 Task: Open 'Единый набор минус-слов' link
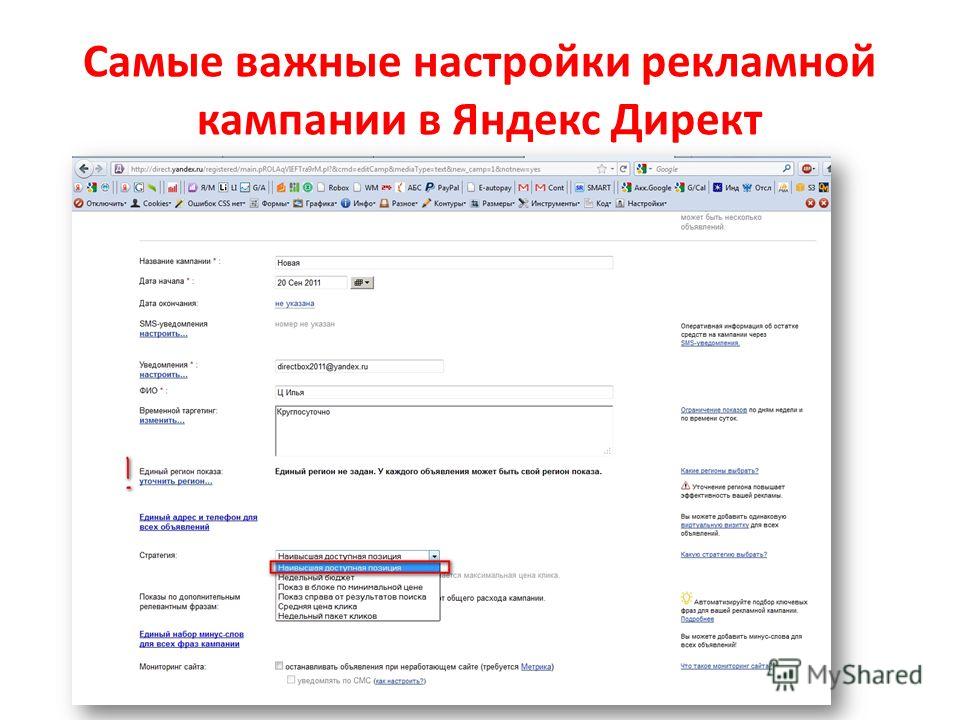point(191,639)
